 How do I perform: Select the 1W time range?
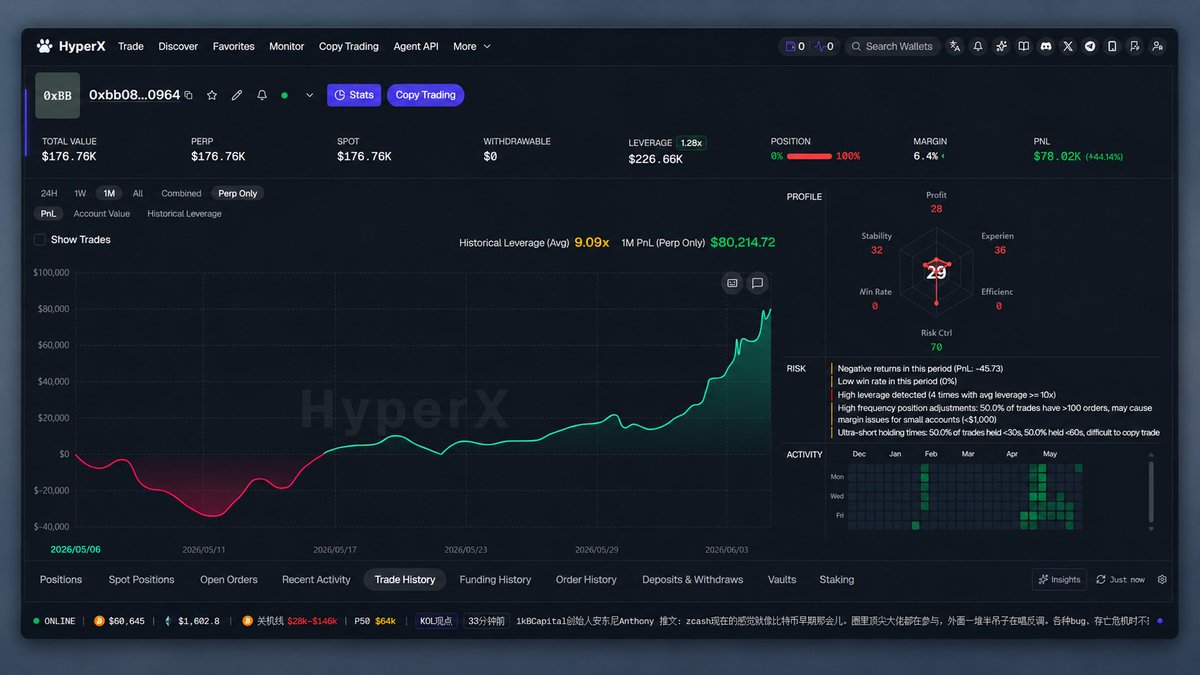[80, 193]
